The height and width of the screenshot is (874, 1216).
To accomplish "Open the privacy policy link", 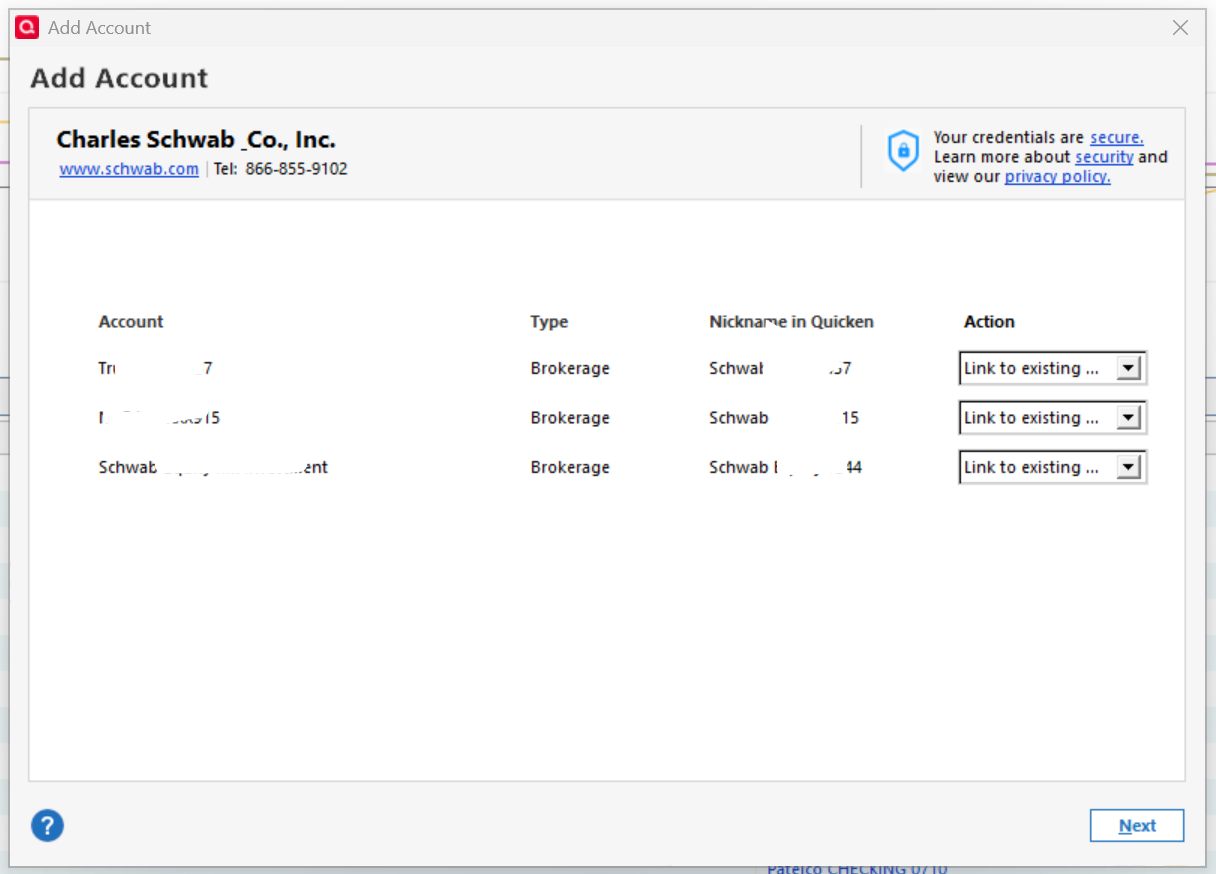I will 1057,177.
